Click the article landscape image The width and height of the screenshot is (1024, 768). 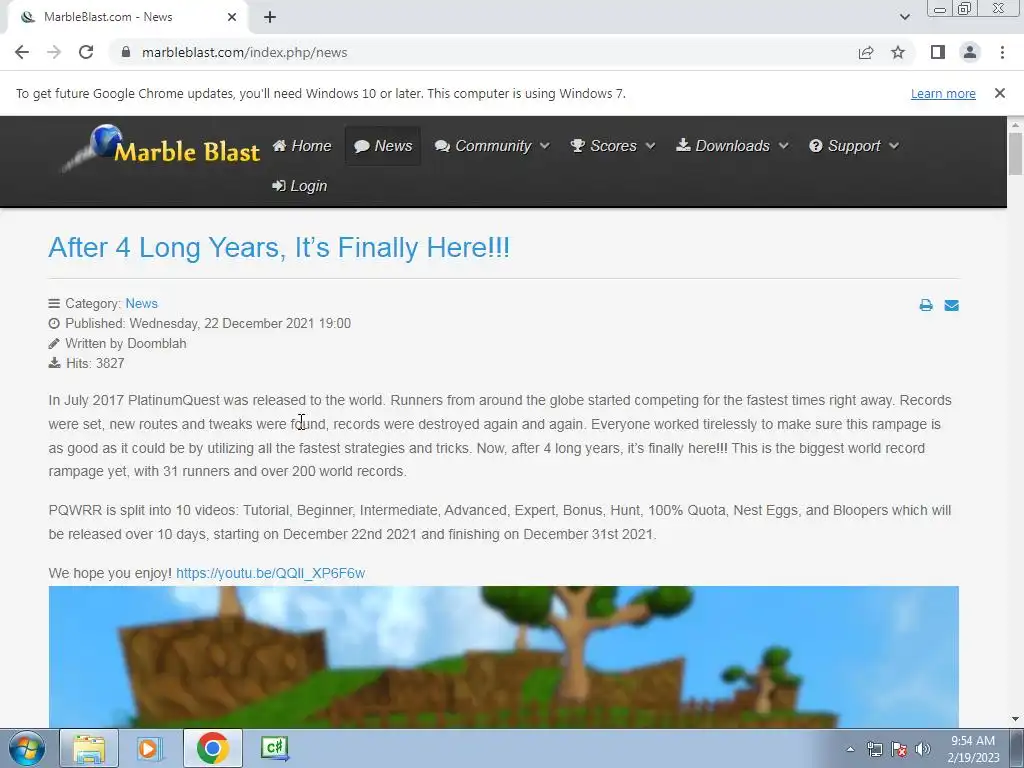(x=504, y=657)
